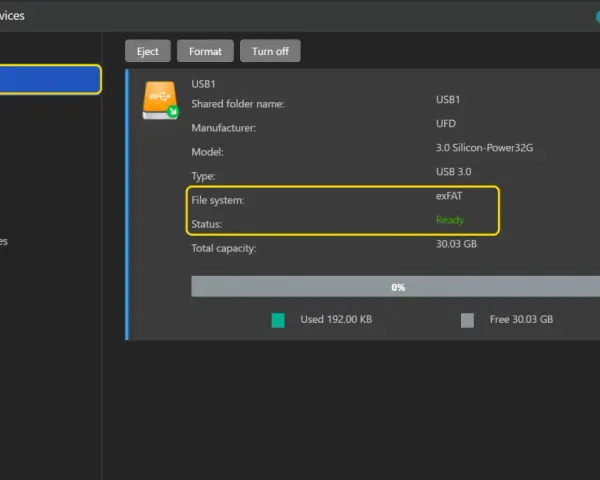Screen dimensions: 600x480
Task: Click the Format button
Action: click(x=205, y=51)
